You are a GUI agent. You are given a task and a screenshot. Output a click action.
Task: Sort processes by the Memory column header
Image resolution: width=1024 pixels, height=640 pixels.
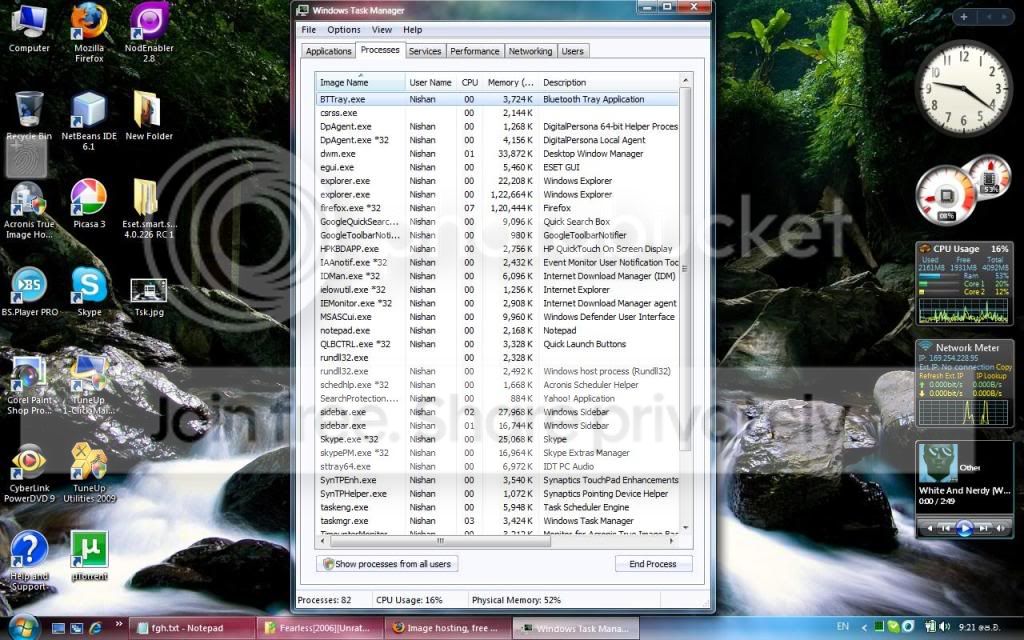511,82
